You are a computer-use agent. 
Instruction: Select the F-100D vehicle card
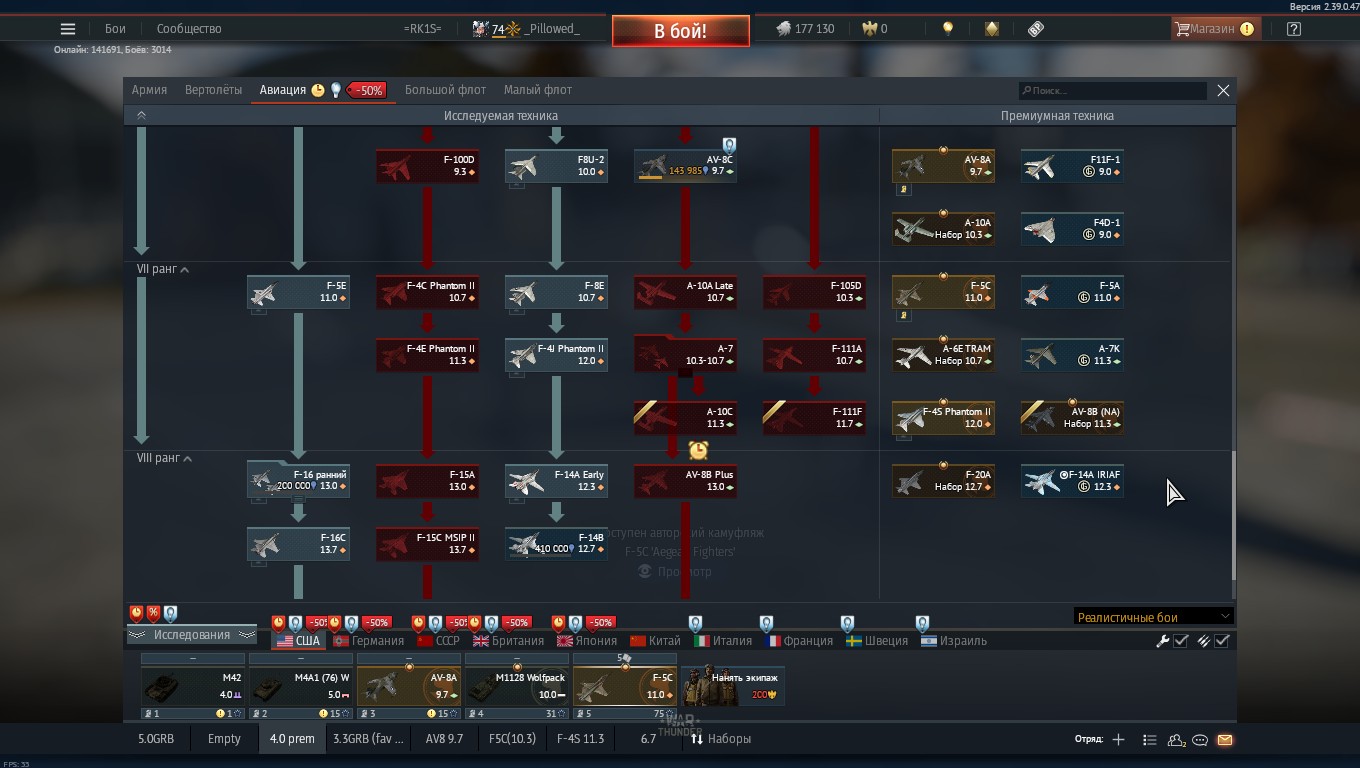[427, 166]
